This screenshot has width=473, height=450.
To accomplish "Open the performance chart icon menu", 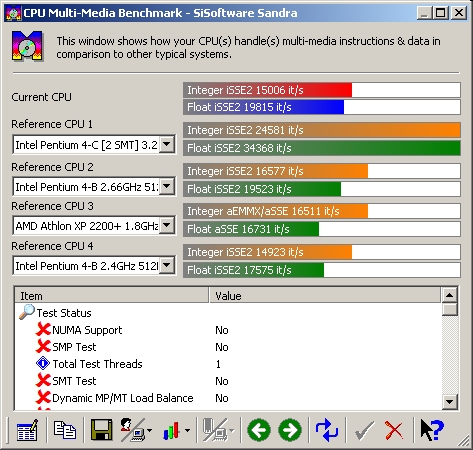I will tap(176, 431).
